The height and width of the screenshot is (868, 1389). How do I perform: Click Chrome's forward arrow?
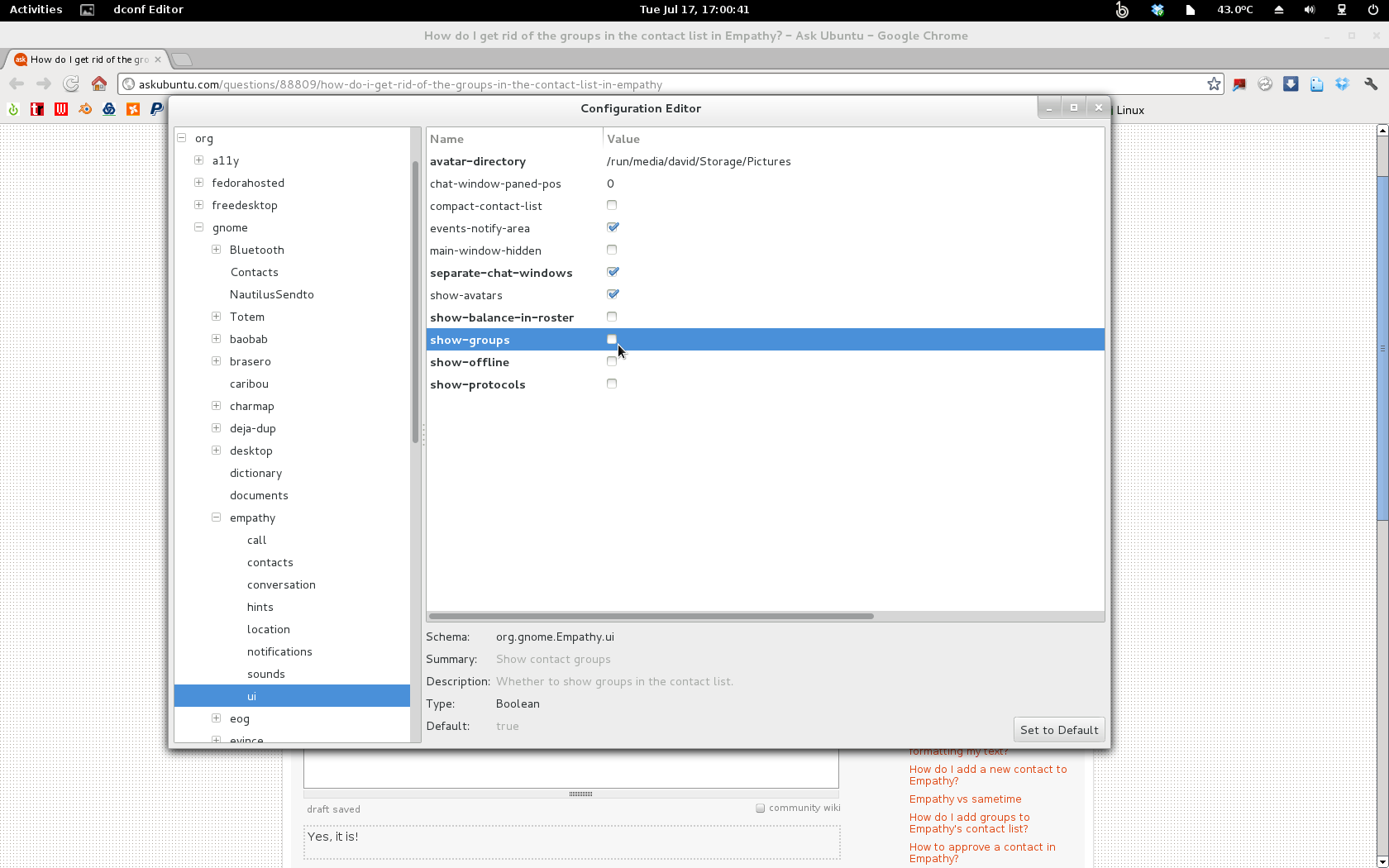(44, 83)
